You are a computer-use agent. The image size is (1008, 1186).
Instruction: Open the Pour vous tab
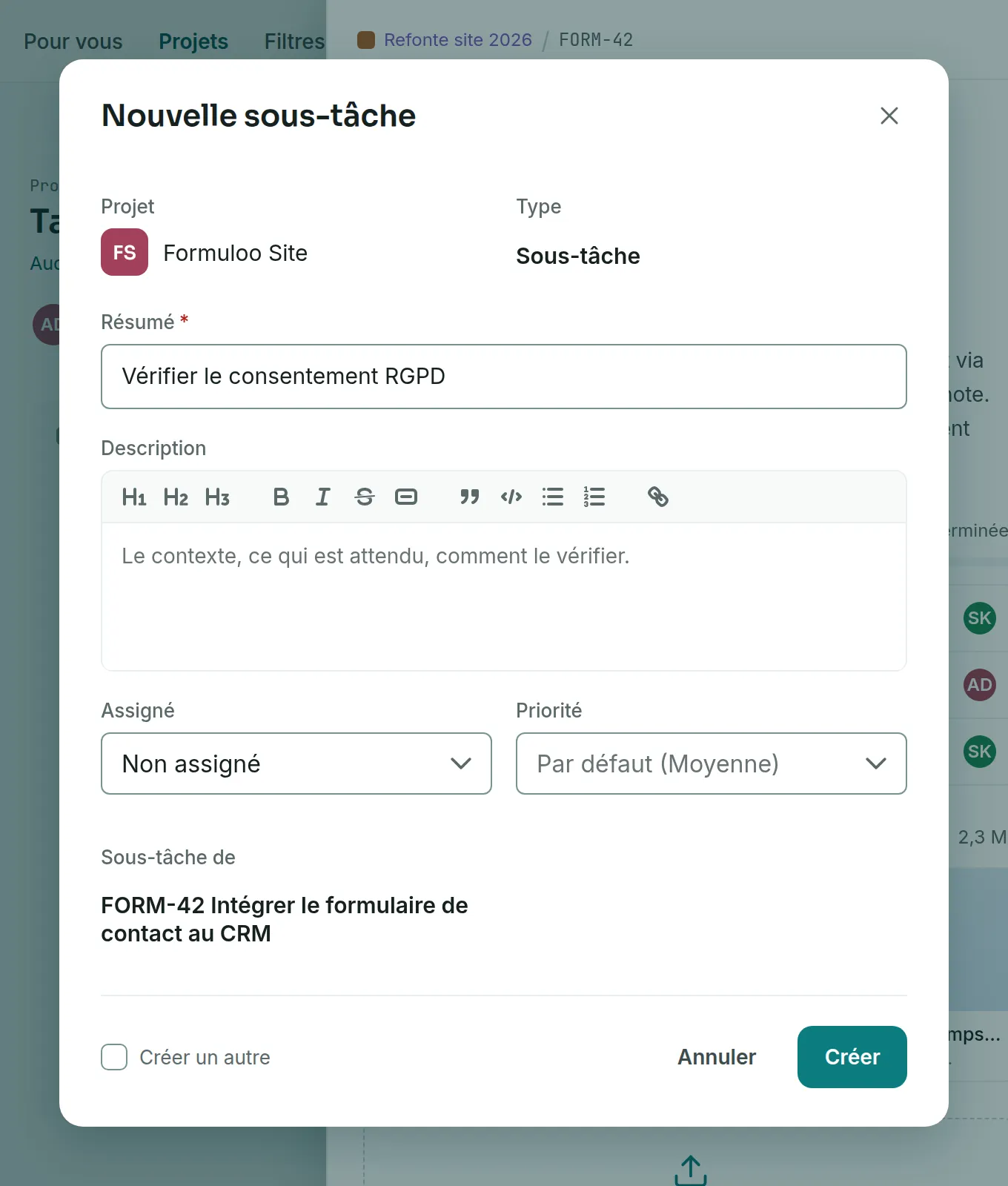coord(73,42)
